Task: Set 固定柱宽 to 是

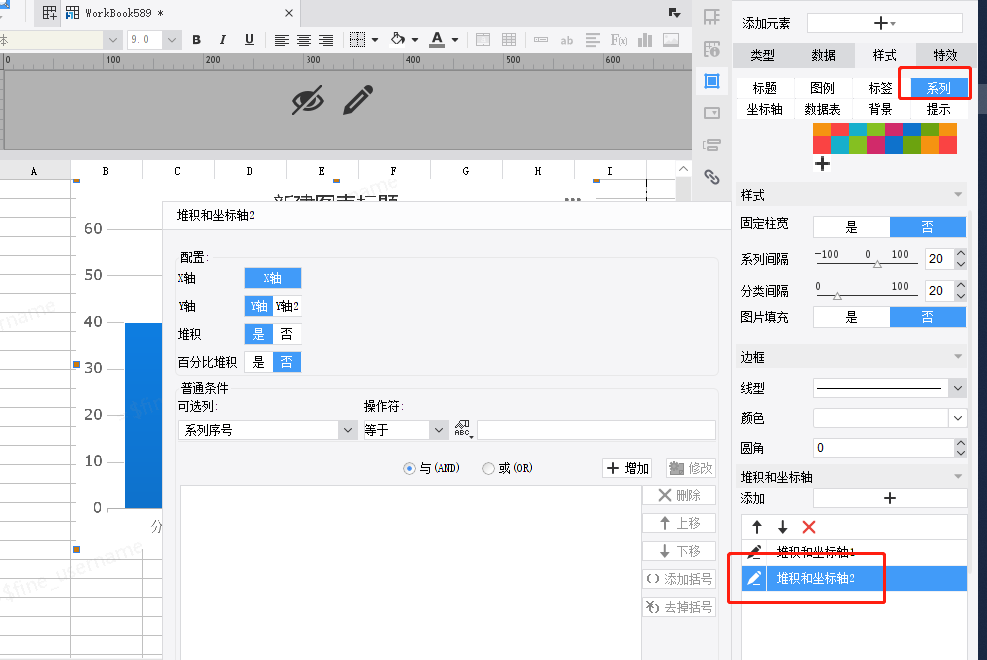Action: [851, 227]
